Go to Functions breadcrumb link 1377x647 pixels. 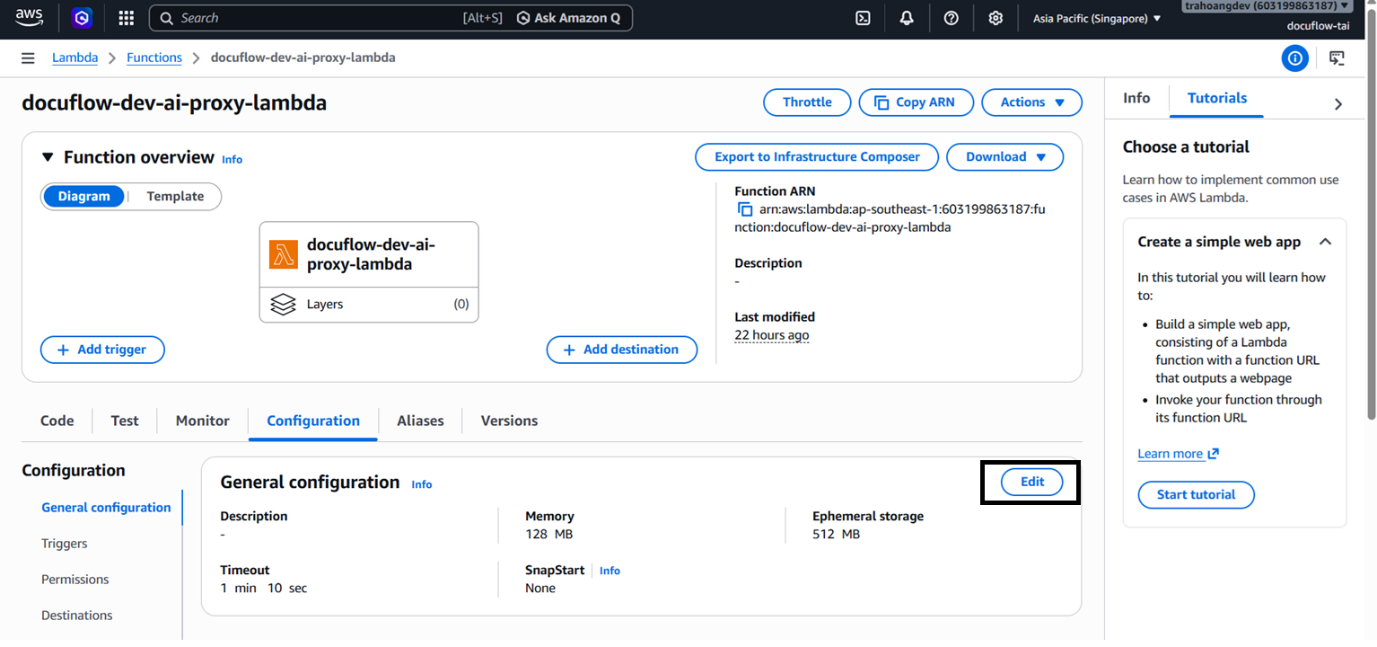pyautogui.click(x=154, y=58)
